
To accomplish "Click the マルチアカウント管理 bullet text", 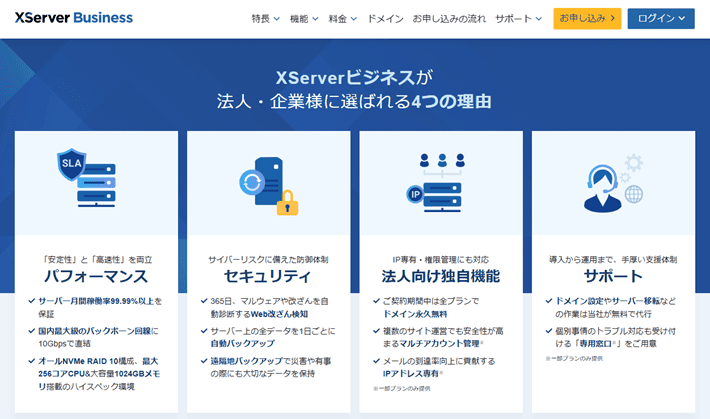I will click(443, 337).
